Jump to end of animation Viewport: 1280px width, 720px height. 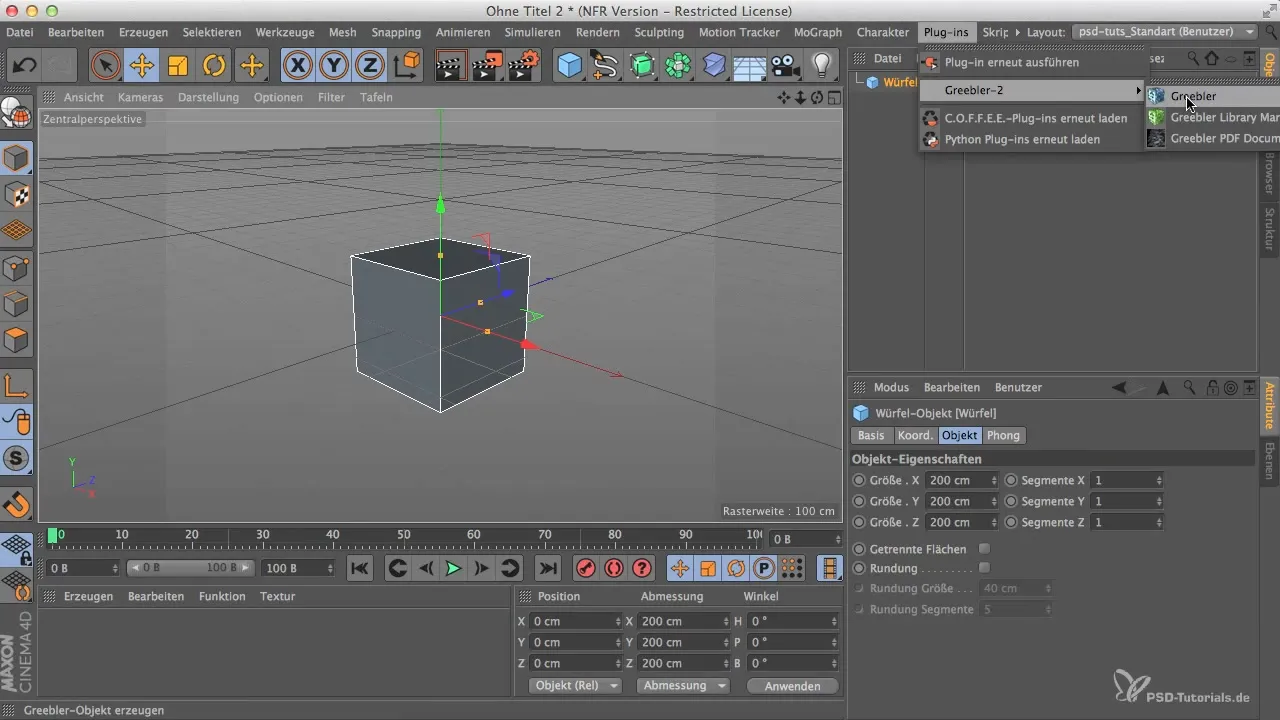click(547, 568)
